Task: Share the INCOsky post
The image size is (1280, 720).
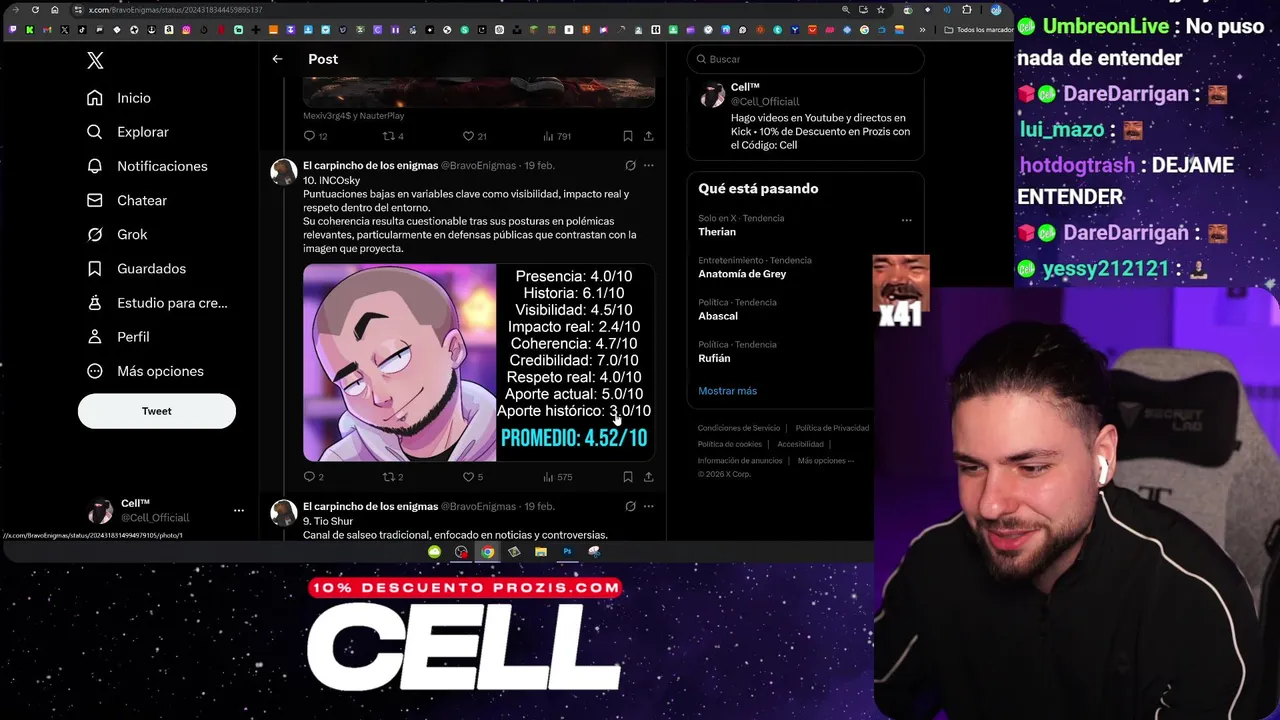Action: tap(648, 477)
